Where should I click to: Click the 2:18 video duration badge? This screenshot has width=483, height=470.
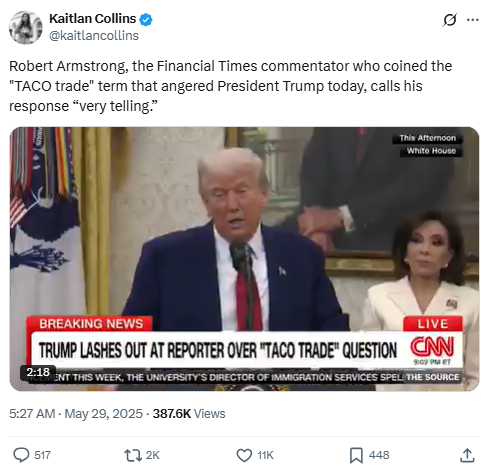click(x=38, y=372)
